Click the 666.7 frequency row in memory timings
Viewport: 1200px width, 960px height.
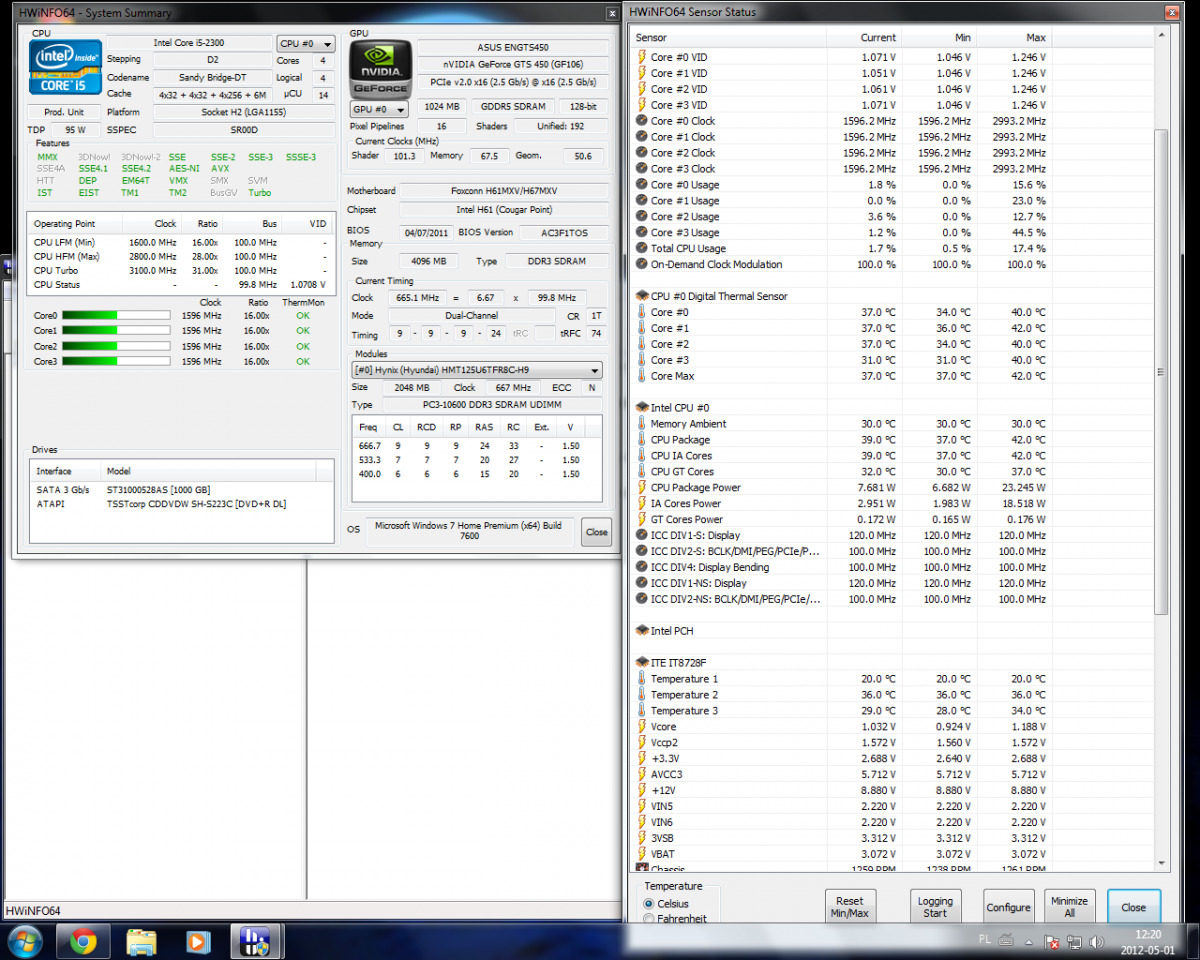click(478, 446)
